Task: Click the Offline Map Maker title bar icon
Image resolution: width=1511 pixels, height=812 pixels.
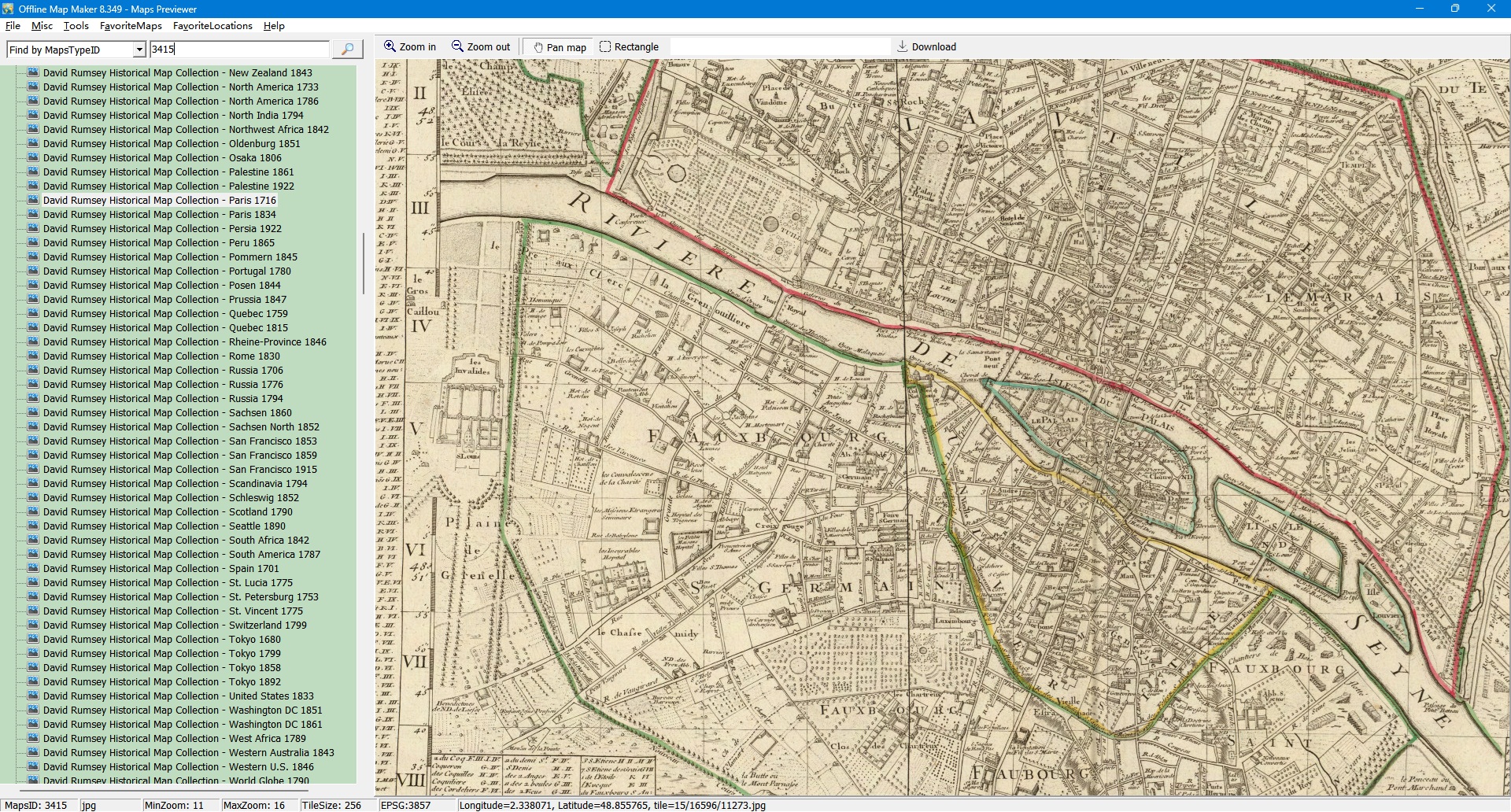Action: (8, 9)
